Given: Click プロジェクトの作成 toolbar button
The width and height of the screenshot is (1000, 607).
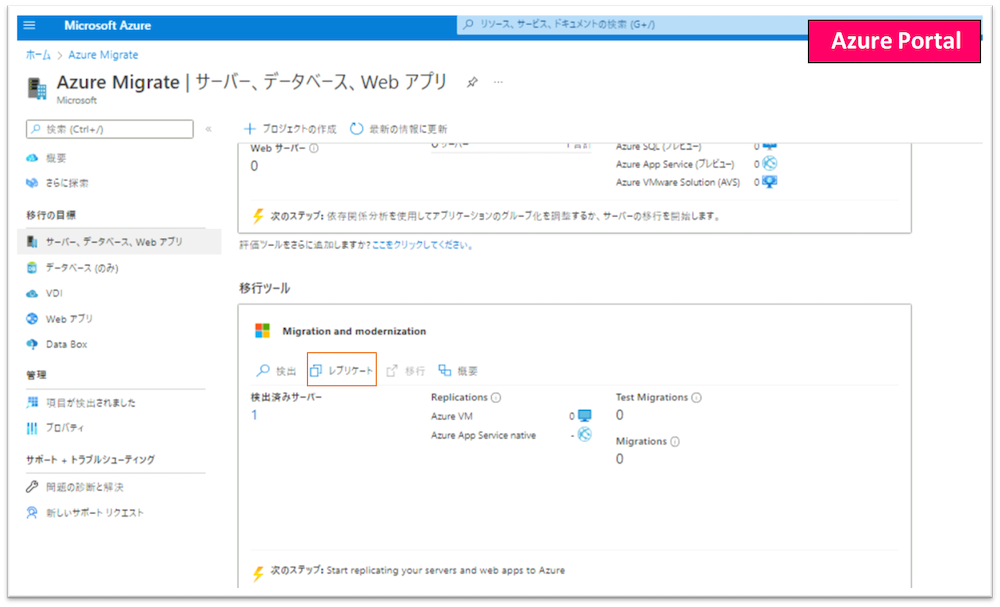Looking at the screenshot, I should point(290,129).
